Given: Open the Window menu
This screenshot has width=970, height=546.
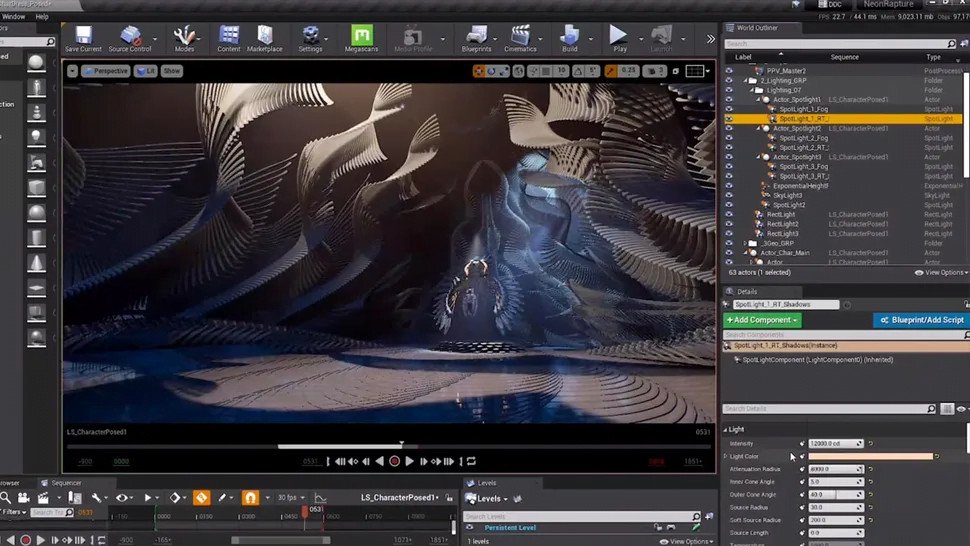Looking at the screenshot, I should tap(13, 17).
